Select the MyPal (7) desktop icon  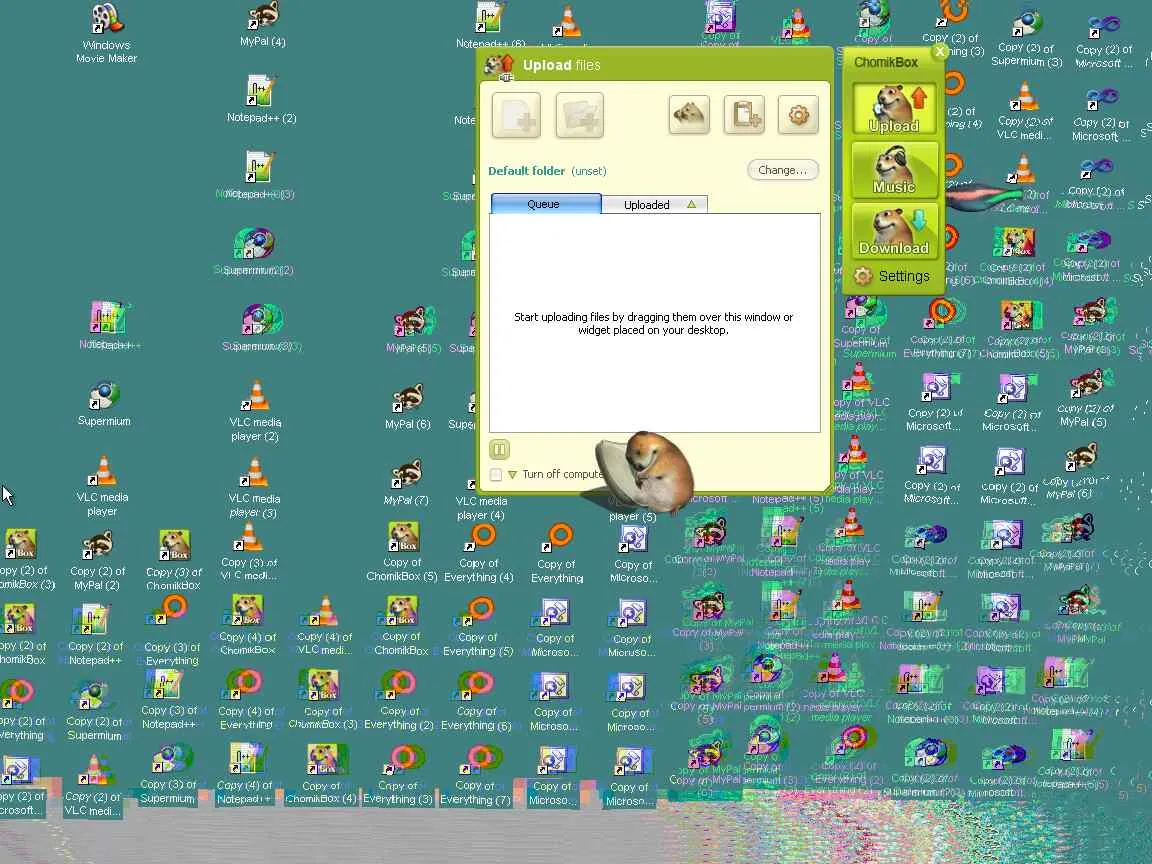(x=406, y=483)
